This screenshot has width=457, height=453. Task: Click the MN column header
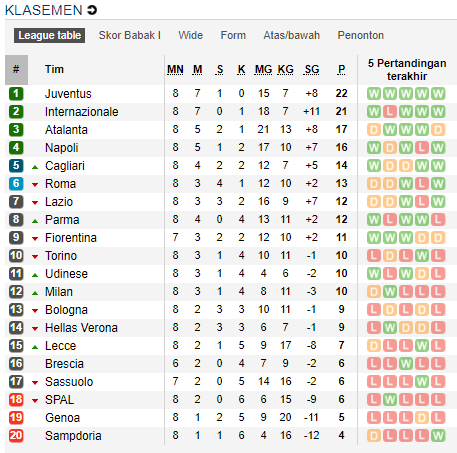175,69
